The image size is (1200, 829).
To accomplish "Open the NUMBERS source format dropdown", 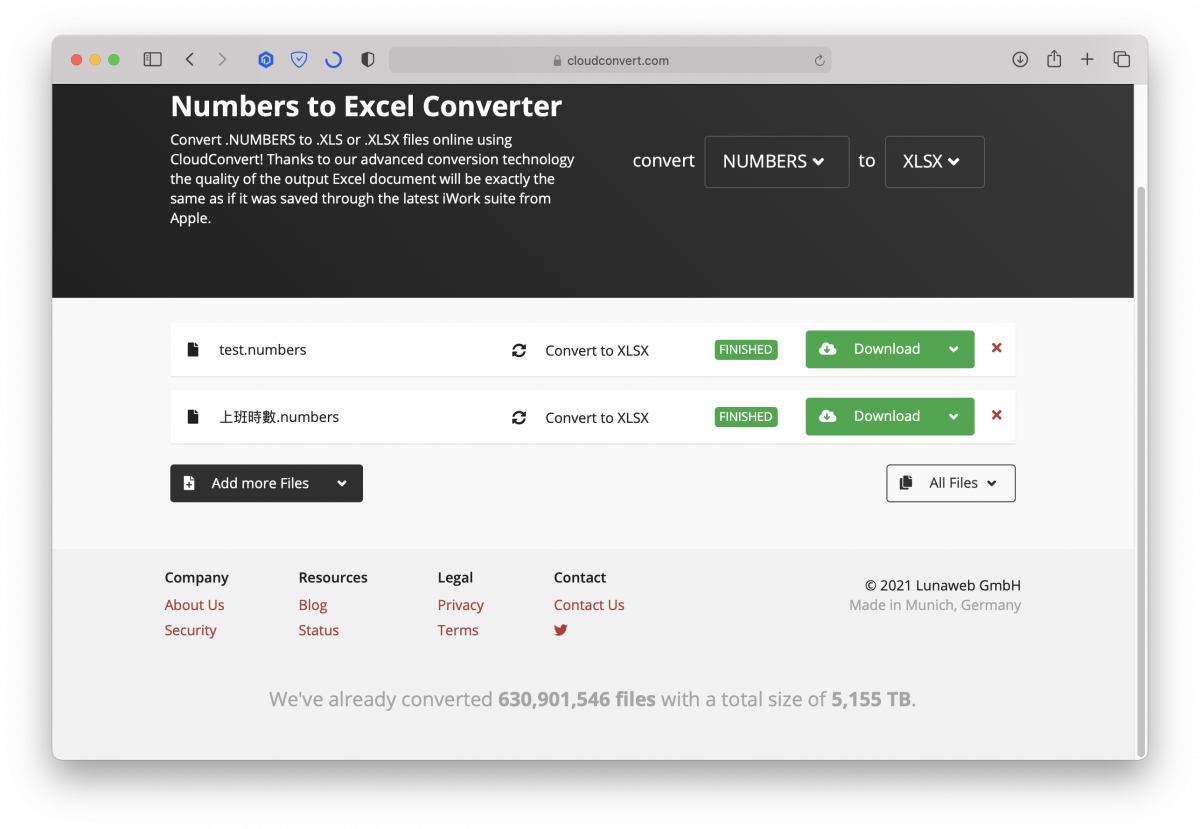I will tap(777, 162).
